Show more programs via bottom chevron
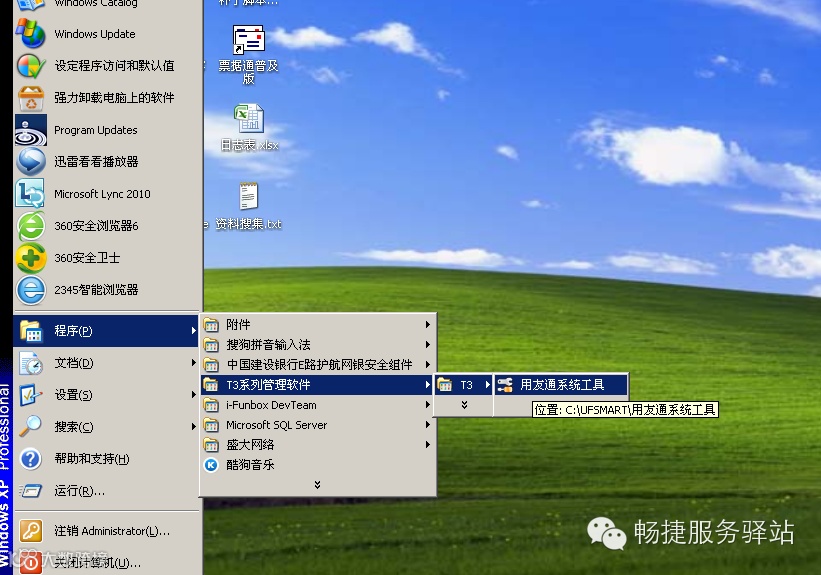 click(317, 485)
